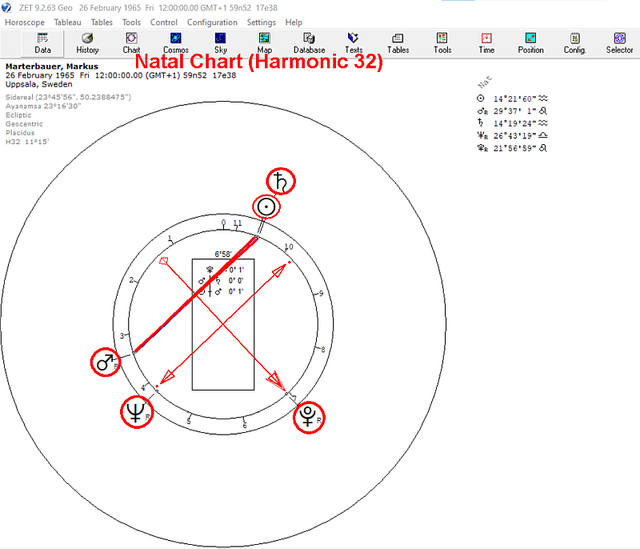The image size is (640, 549).
Task: Click the Mars position 29°37' row
Action: click(x=512, y=111)
